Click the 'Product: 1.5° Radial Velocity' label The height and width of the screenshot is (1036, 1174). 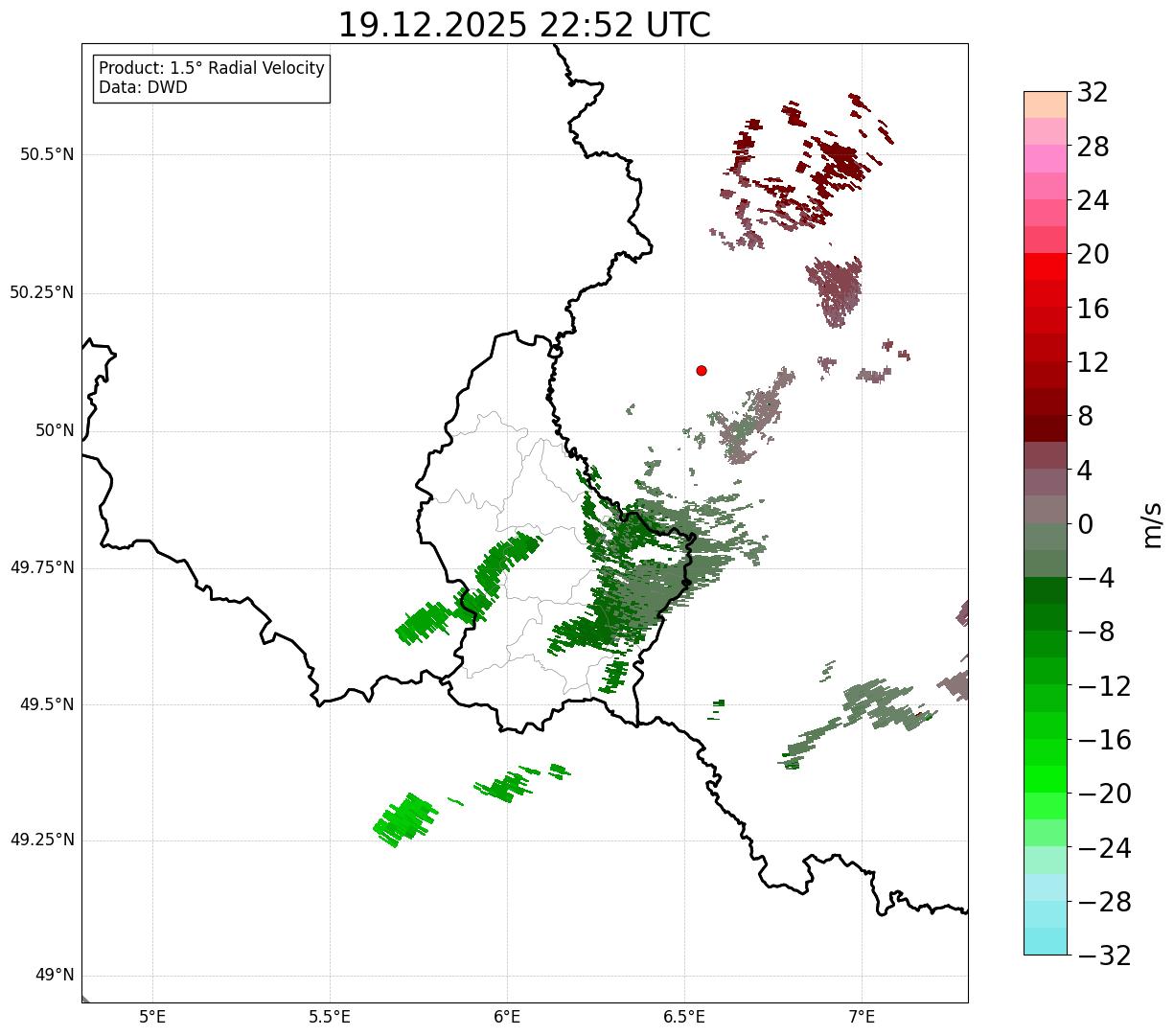coord(212,69)
